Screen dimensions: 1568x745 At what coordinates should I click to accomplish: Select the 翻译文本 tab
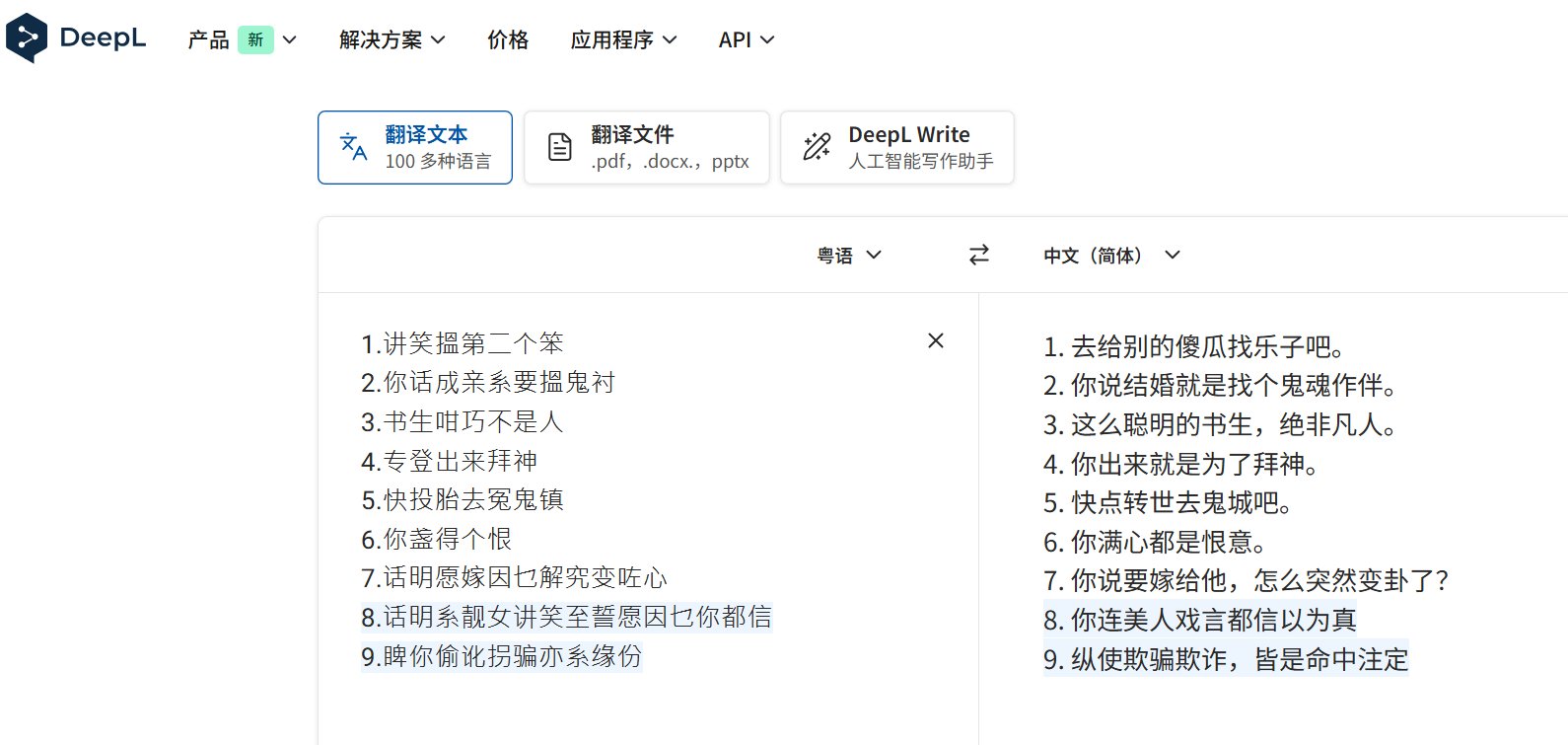pyautogui.click(x=415, y=147)
